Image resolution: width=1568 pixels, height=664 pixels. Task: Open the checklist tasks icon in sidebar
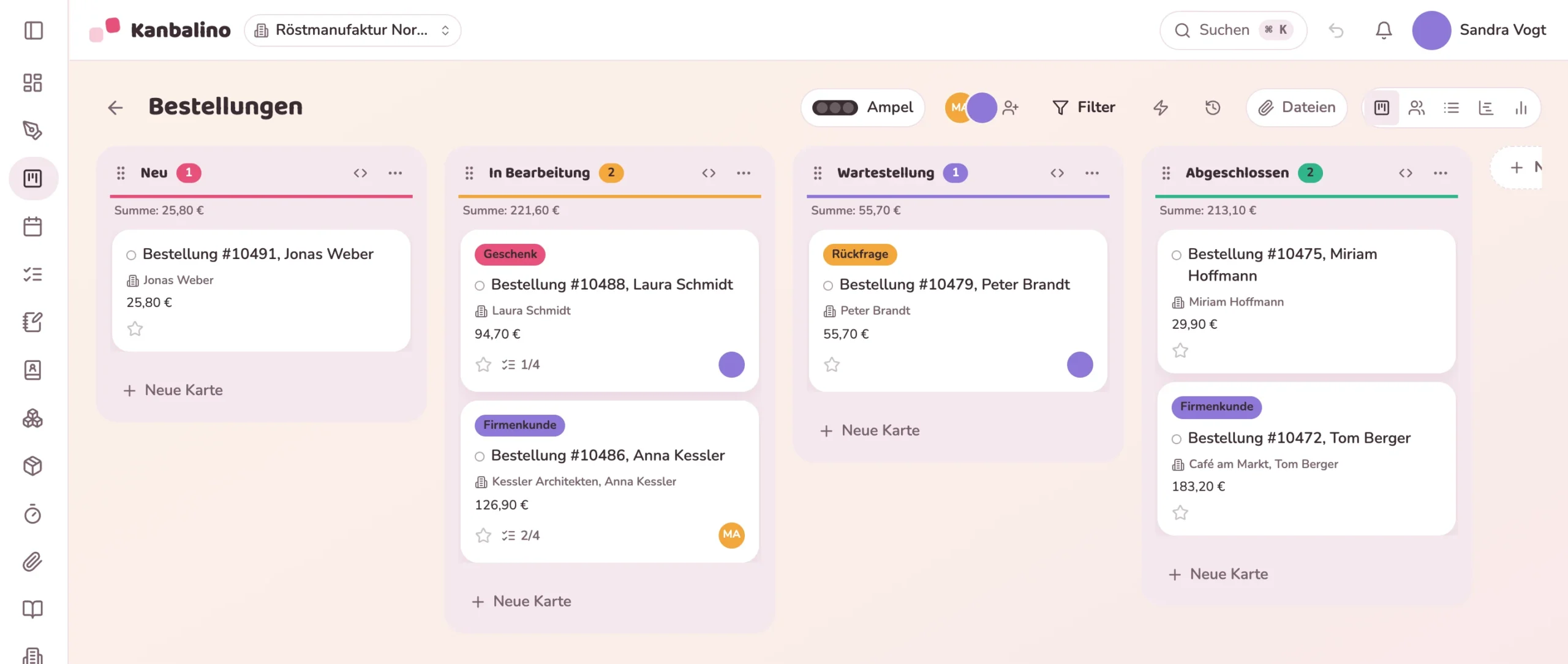coord(32,274)
